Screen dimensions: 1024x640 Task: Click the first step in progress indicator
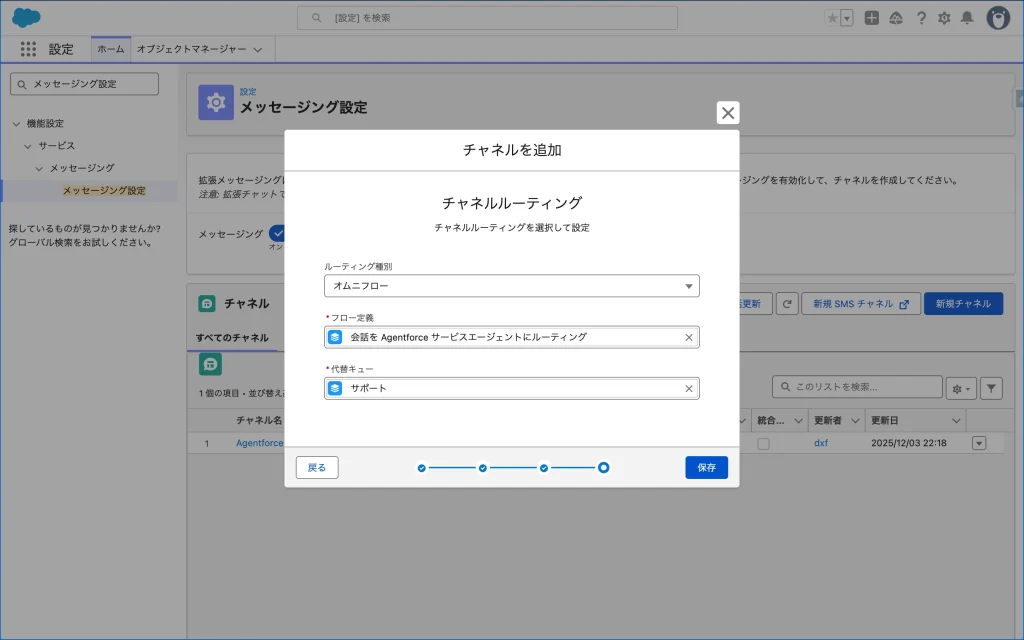[x=421, y=467]
